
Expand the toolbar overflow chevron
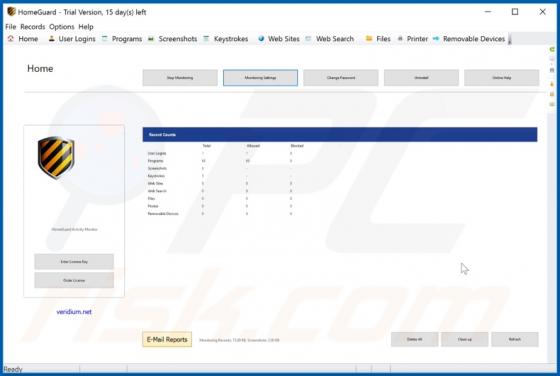pyautogui.click(x=510, y=39)
